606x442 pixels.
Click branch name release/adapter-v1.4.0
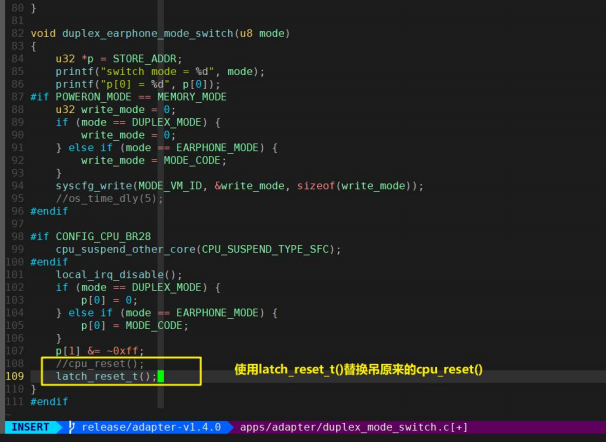point(151,427)
